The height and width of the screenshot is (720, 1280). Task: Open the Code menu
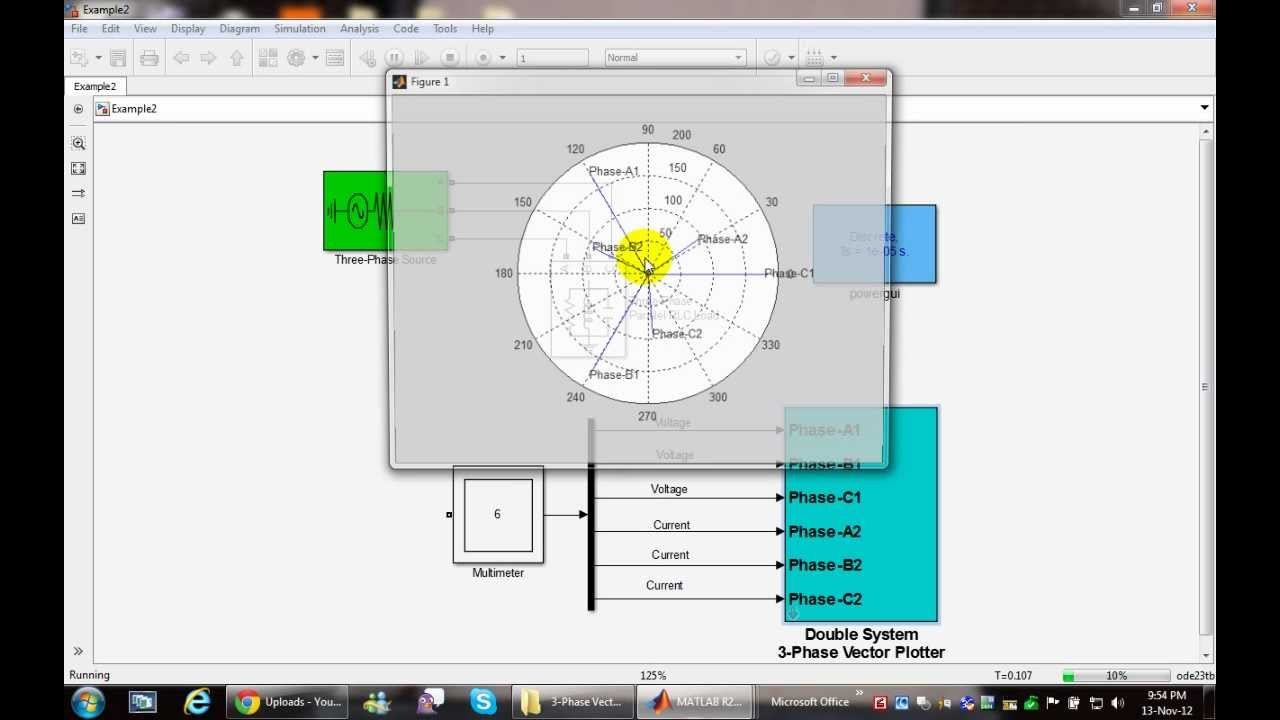click(x=406, y=29)
